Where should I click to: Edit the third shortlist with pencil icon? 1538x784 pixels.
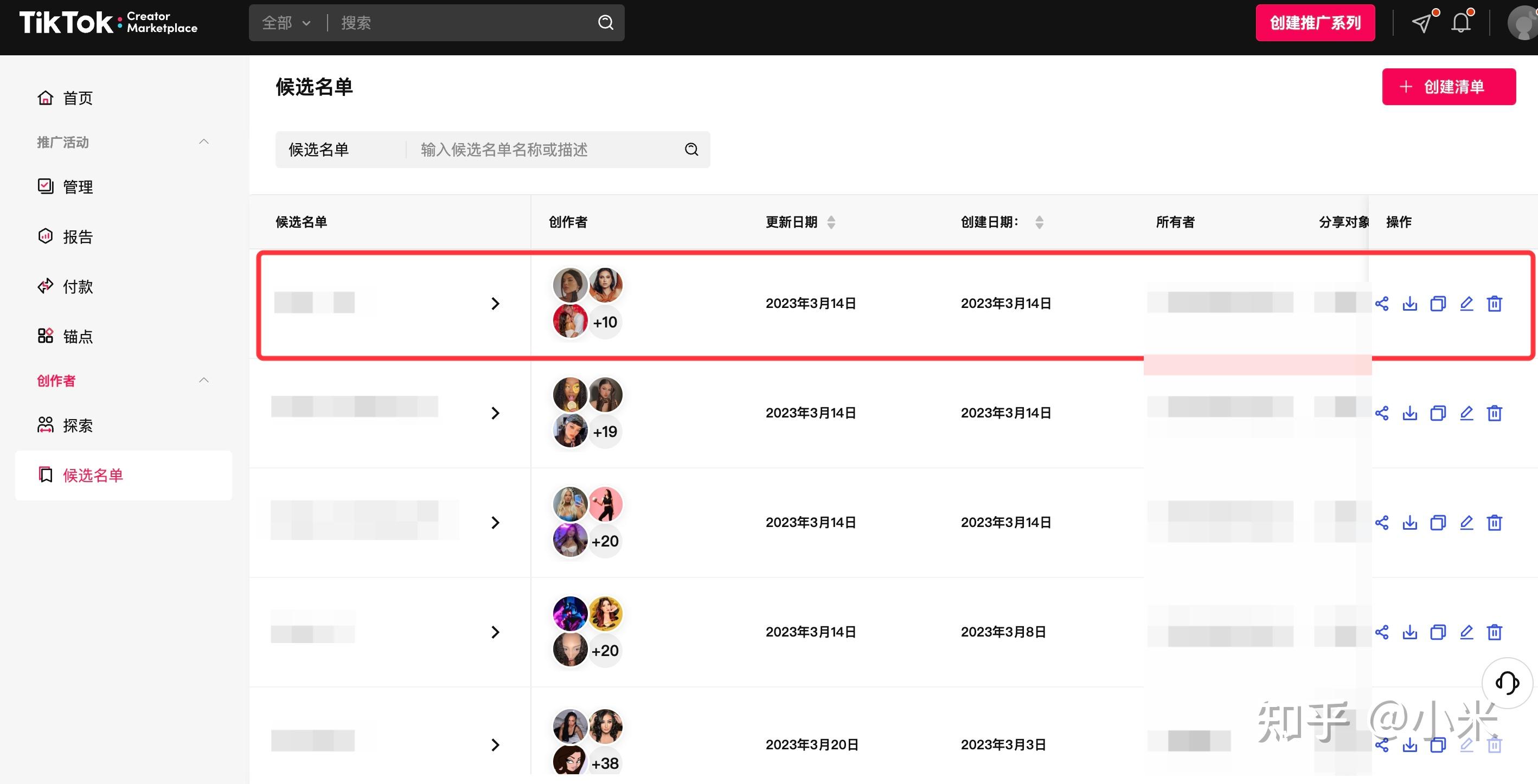(x=1466, y=523)
